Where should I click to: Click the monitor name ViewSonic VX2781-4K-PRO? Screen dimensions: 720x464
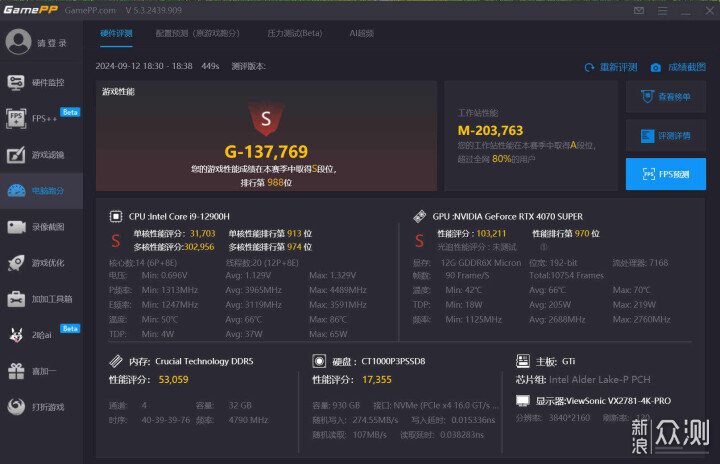pyautogui.click(x=619, y=401)
